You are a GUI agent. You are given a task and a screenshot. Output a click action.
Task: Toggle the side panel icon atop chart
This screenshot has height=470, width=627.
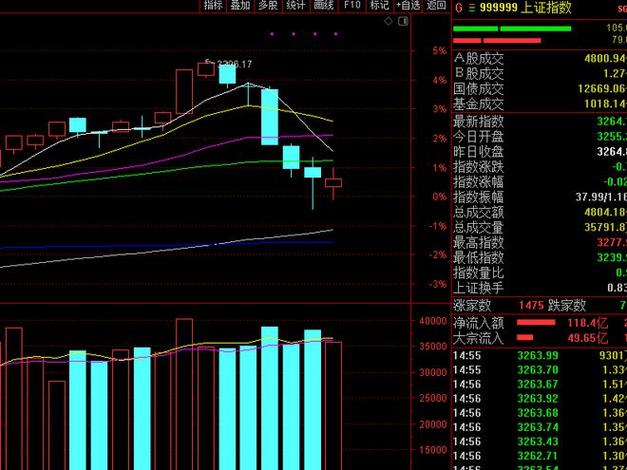(x=403, y=21)
